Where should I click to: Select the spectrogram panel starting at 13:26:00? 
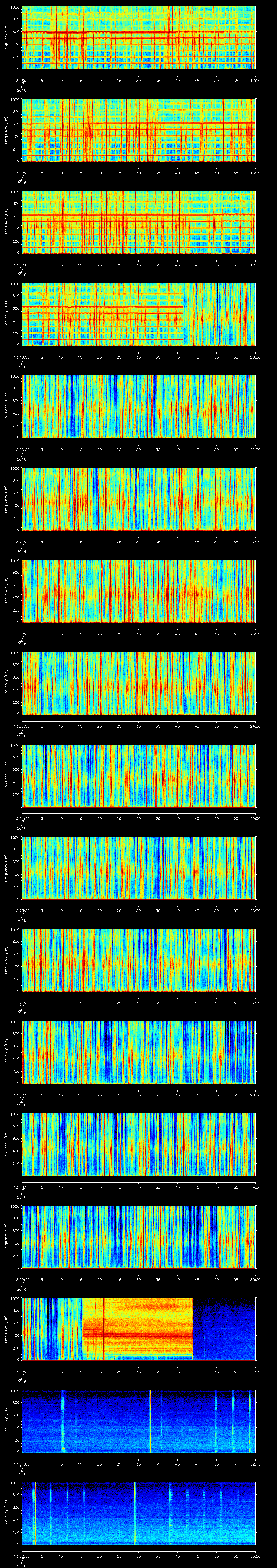coord(139,960)
